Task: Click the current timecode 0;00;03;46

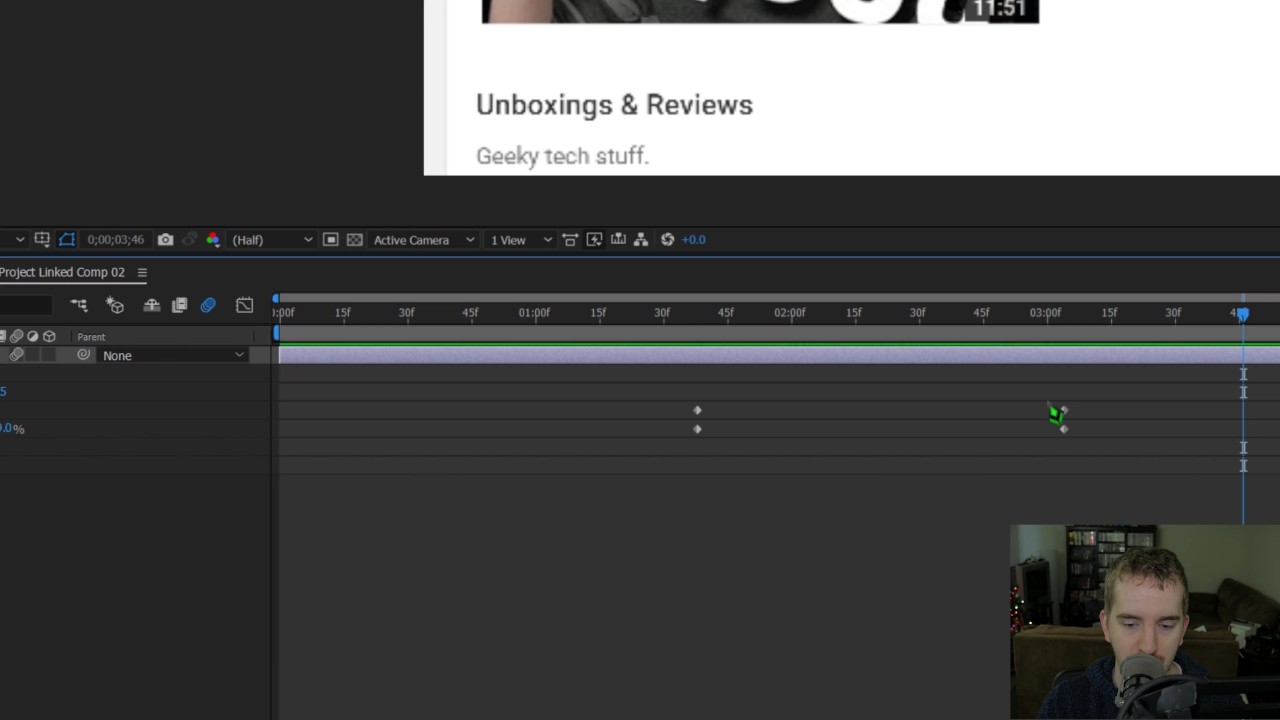Action: tap(115, 240)
